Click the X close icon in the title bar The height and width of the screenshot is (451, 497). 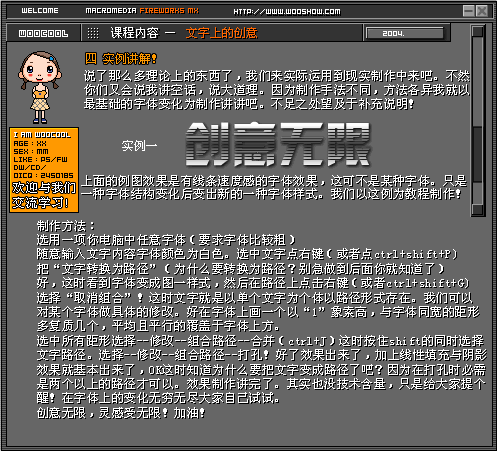pos(482,11)
